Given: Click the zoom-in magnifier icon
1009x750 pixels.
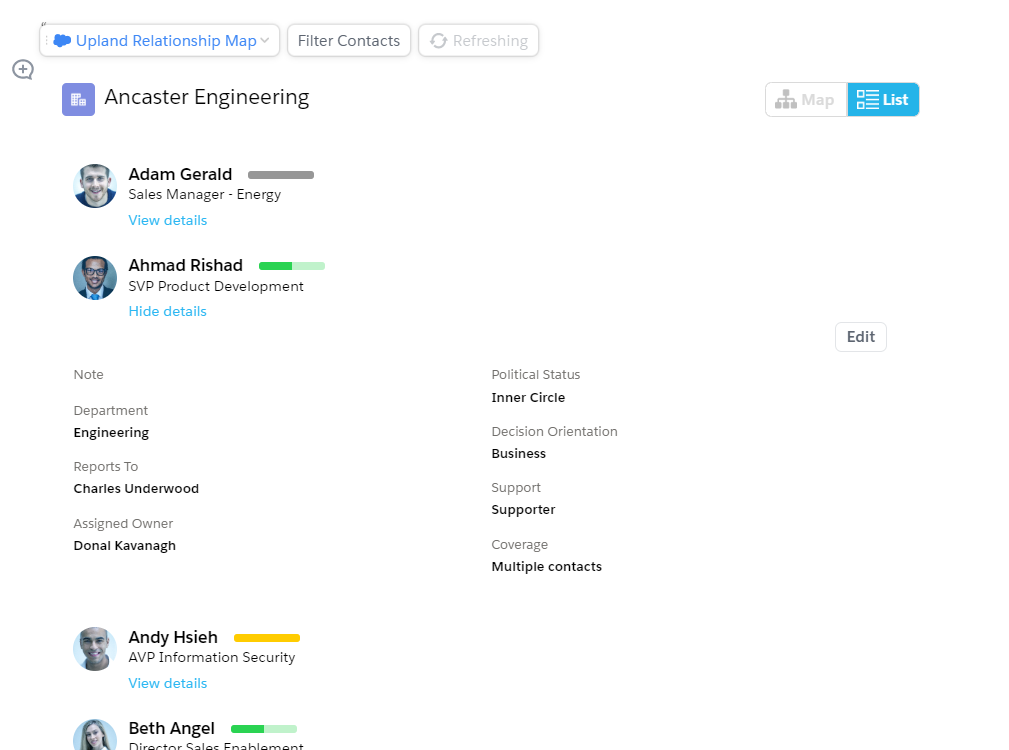Looking at the screenshot, I should click(23, 69).
